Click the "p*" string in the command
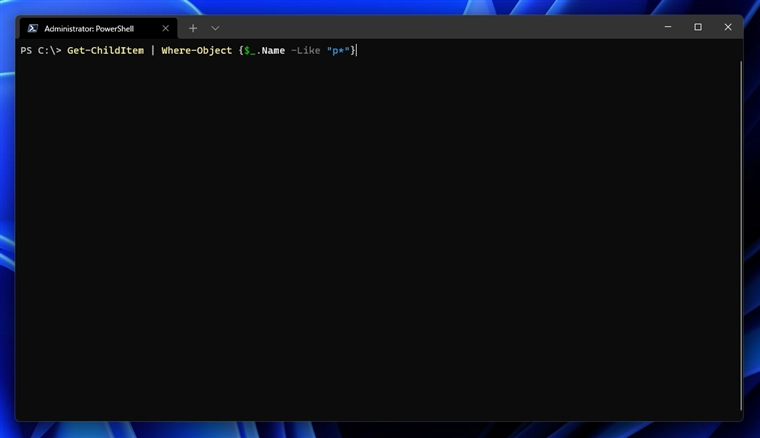This screenshot has width=760, height=438. (x=338, y=50)
